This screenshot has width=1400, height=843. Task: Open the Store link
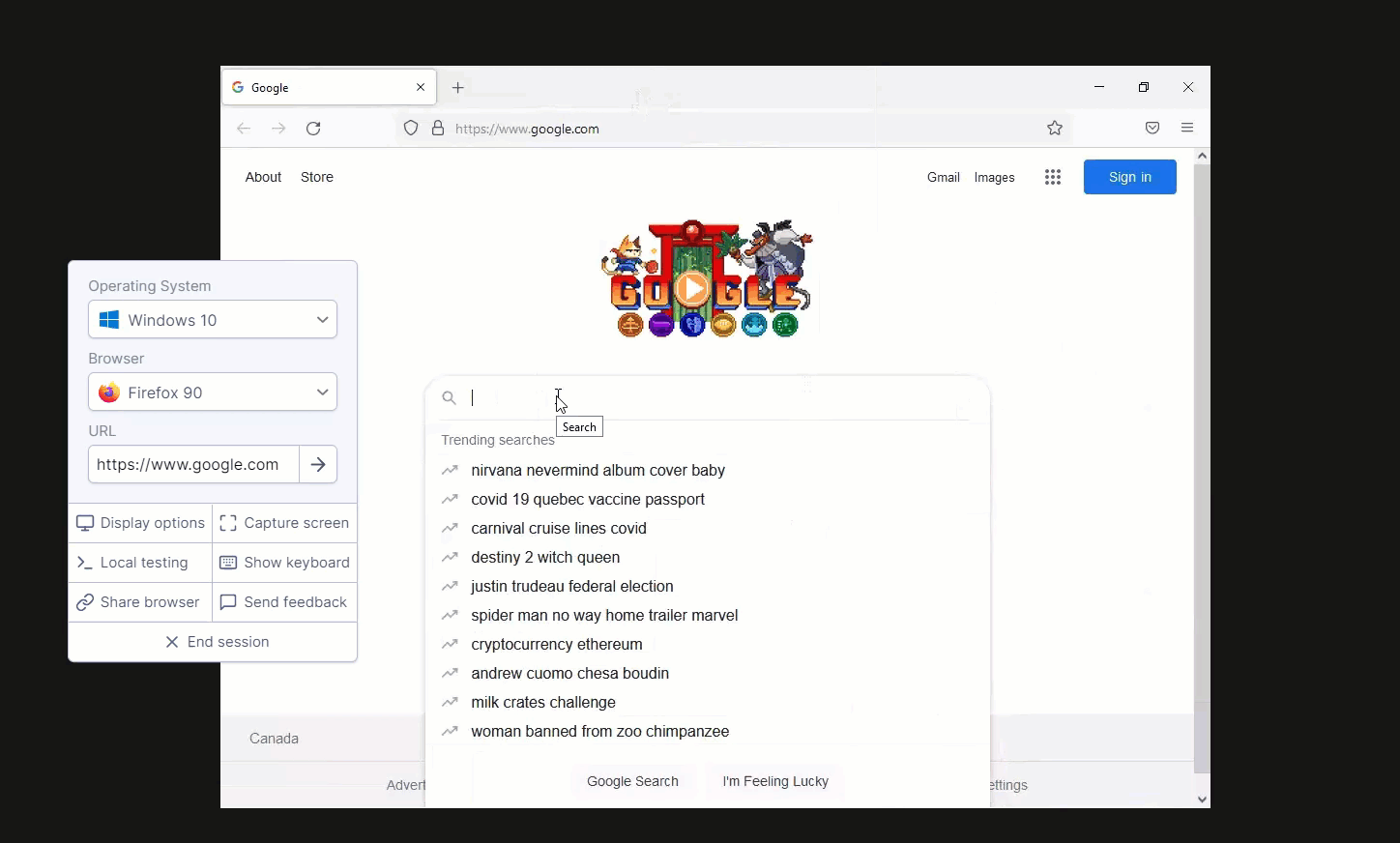click(317, 177)
